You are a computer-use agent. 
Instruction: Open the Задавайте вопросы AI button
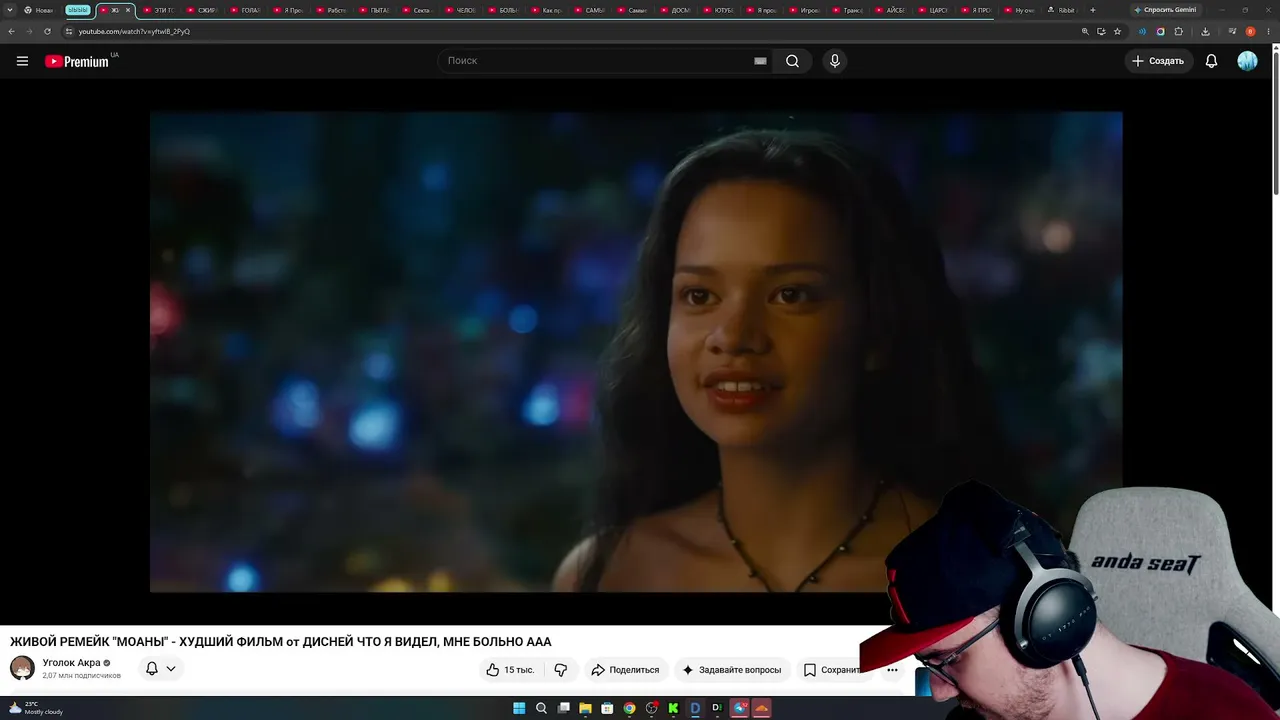click(x=731, y=670)
